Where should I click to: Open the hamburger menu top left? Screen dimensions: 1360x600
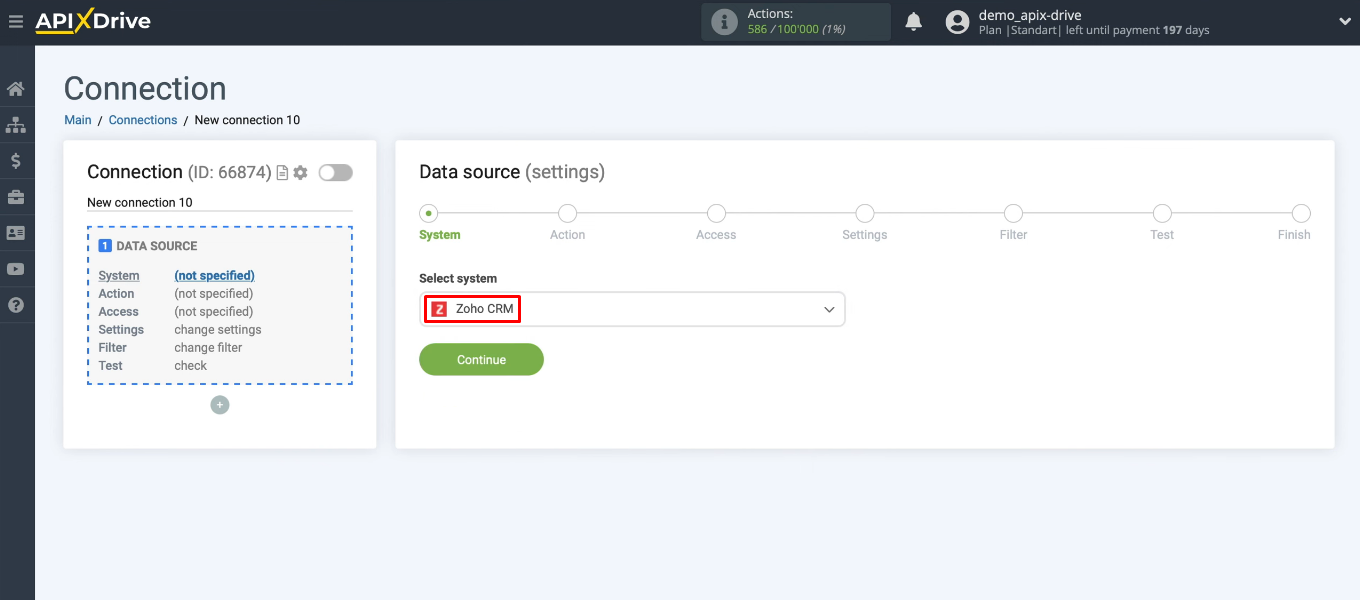click(16, 21)
